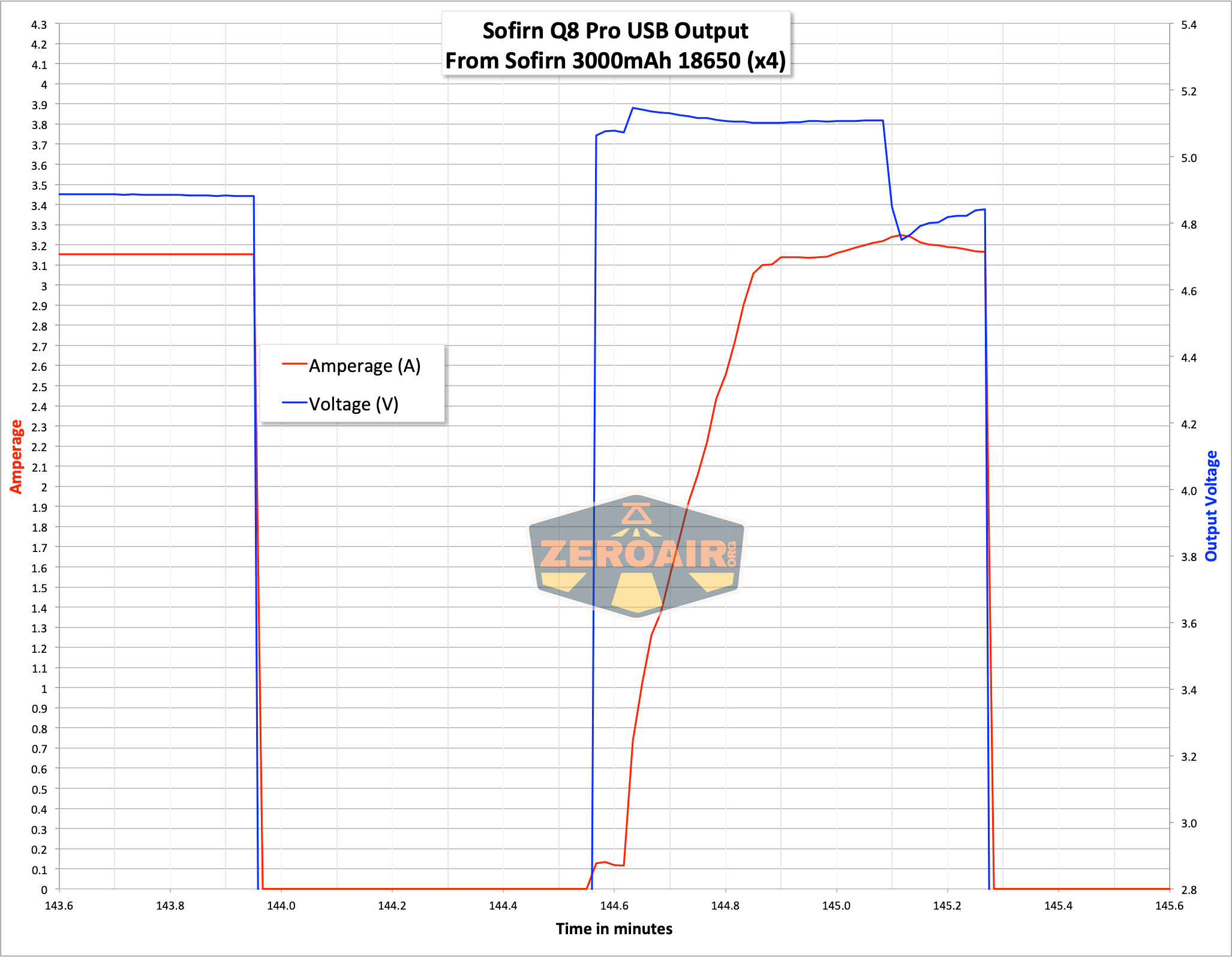The height and width of the screenshot is (957, 1232).
Task: Click the 144.6 tick label on time axis
Action: click(x=614, y=905)
